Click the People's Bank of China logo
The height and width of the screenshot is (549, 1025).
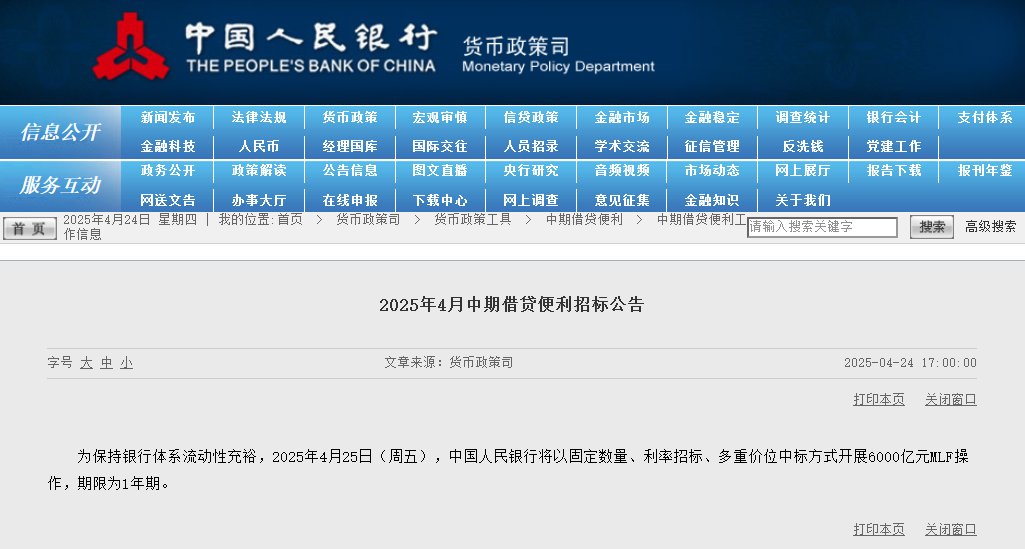pyautogui.click(x=131, y=48)
